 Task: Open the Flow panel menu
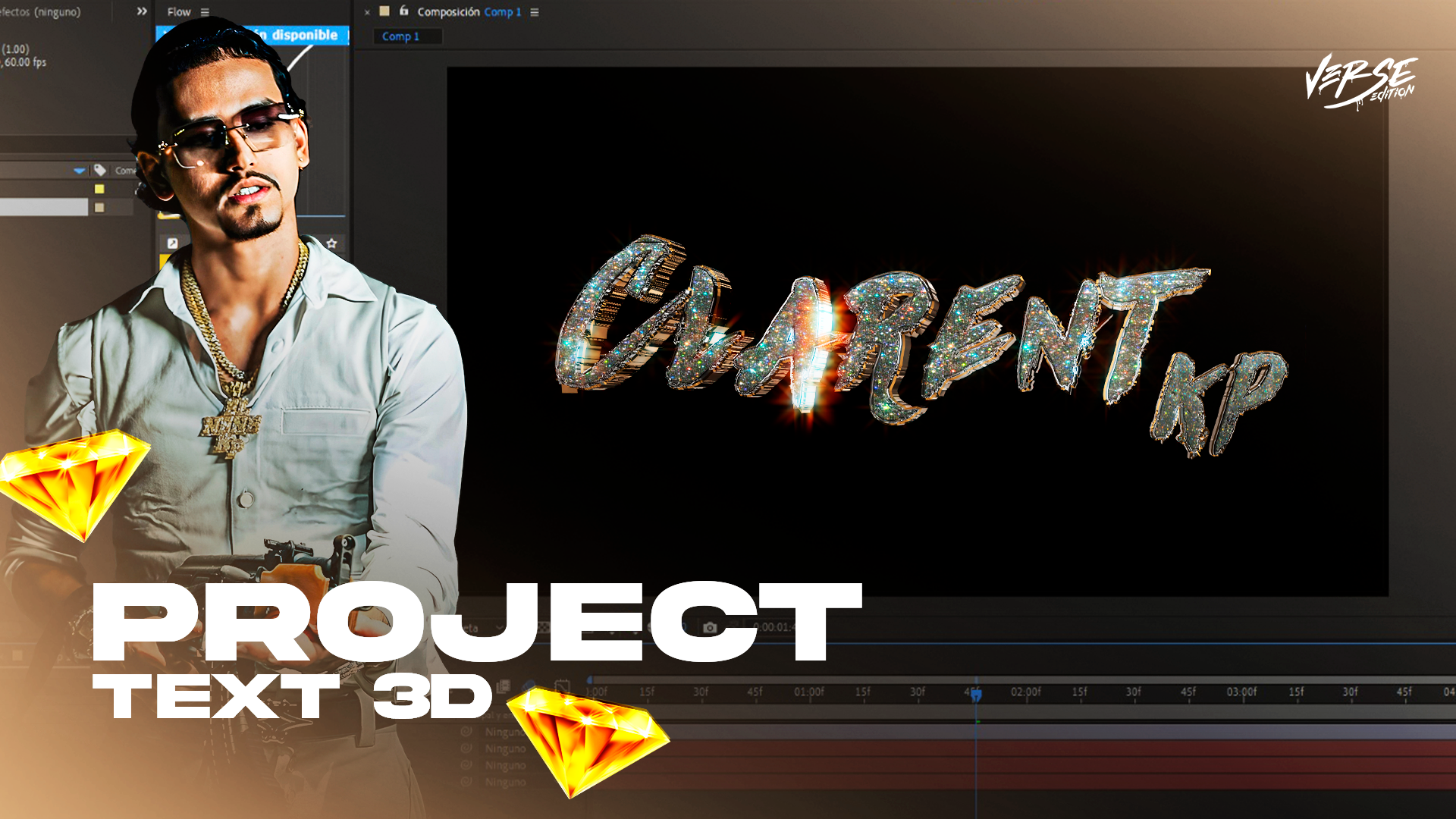pyautogui.click(x=205, y=12)
